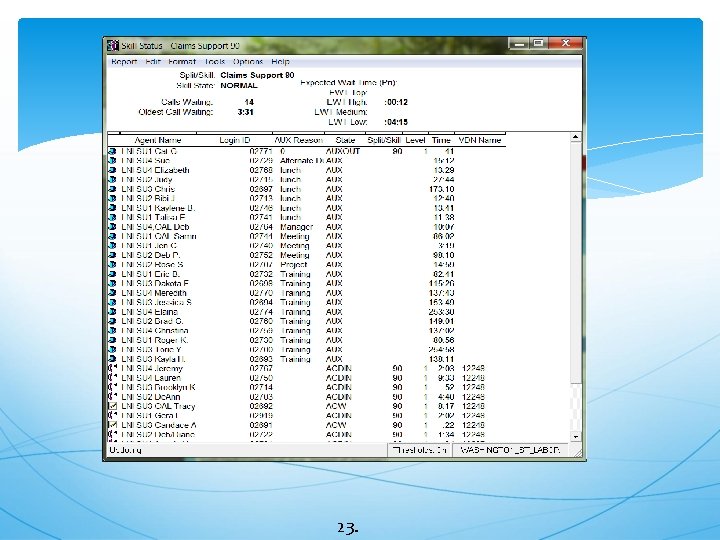Open the Edit menu
The height and width of the screenshot is (540, 720).
[152, 62]
